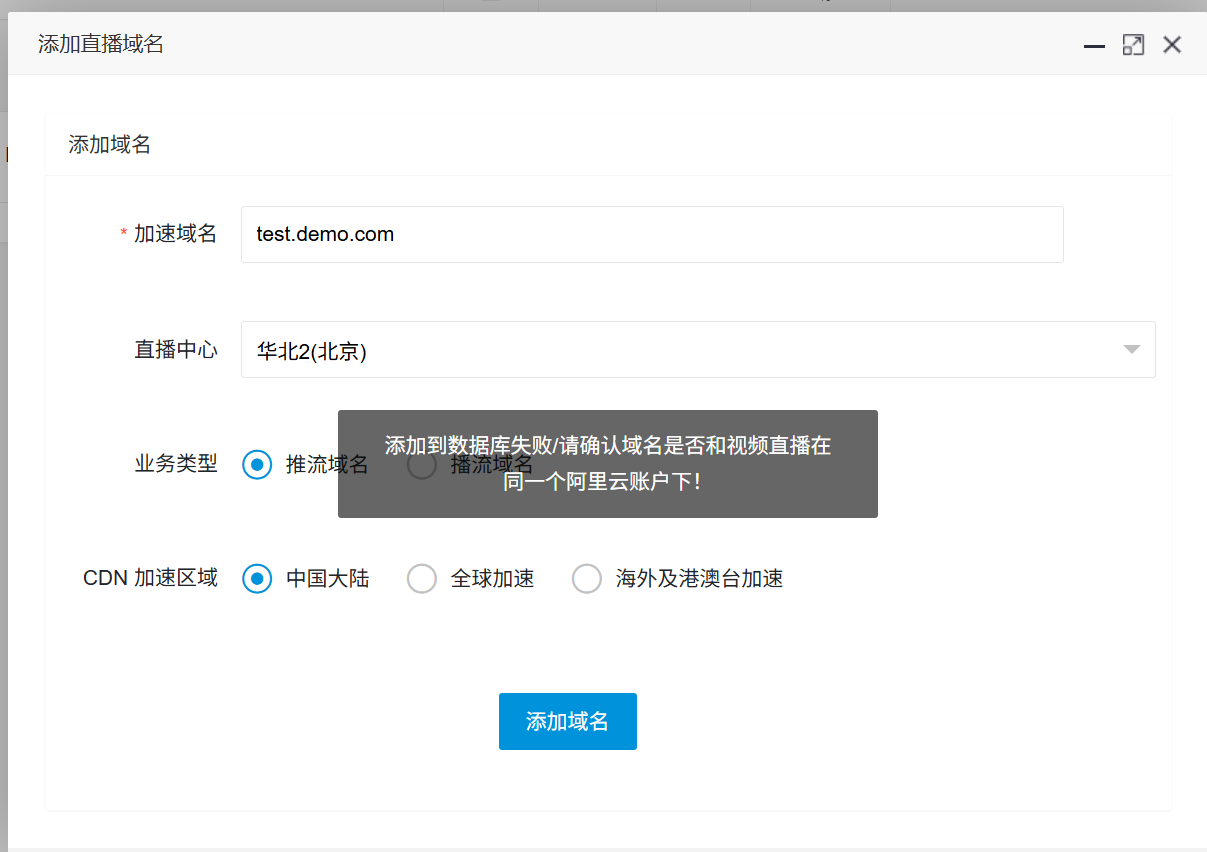
Task: Click the 加速域名 input field
Action: [652, 235]
